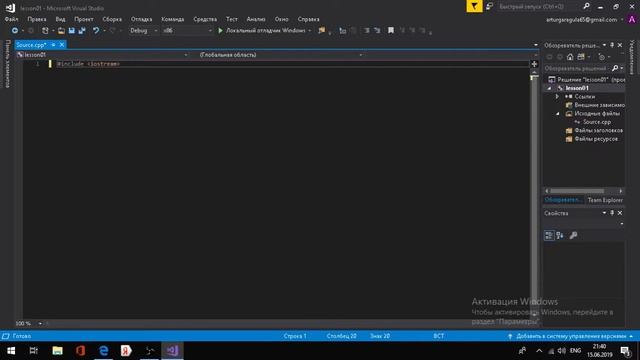This screenshot has width=640, height=360.
Task: Click the Save All toolbar icon
Action: click(x=82, y=31)
